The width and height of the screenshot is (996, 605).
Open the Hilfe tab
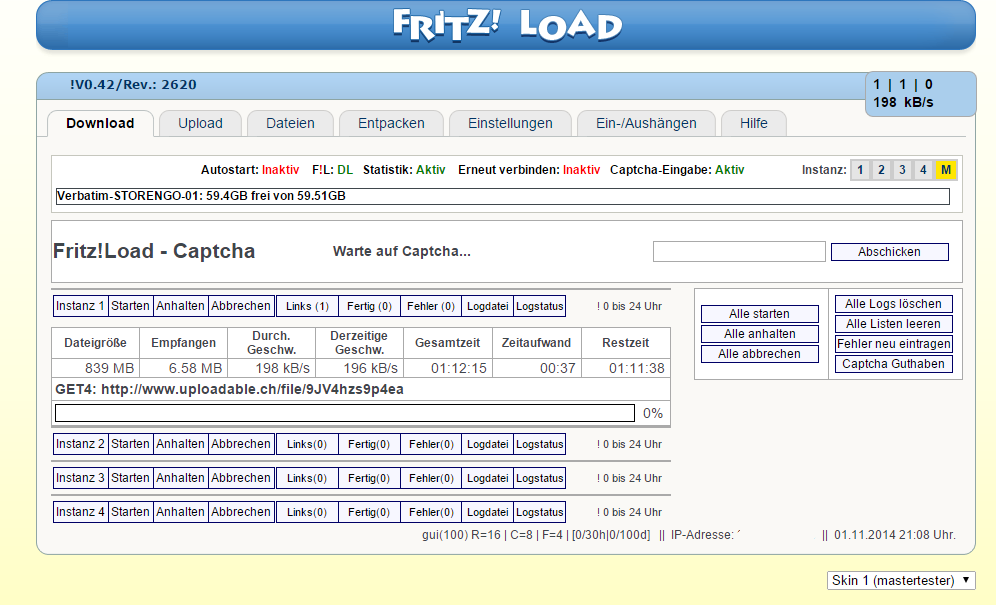[754, 123]
